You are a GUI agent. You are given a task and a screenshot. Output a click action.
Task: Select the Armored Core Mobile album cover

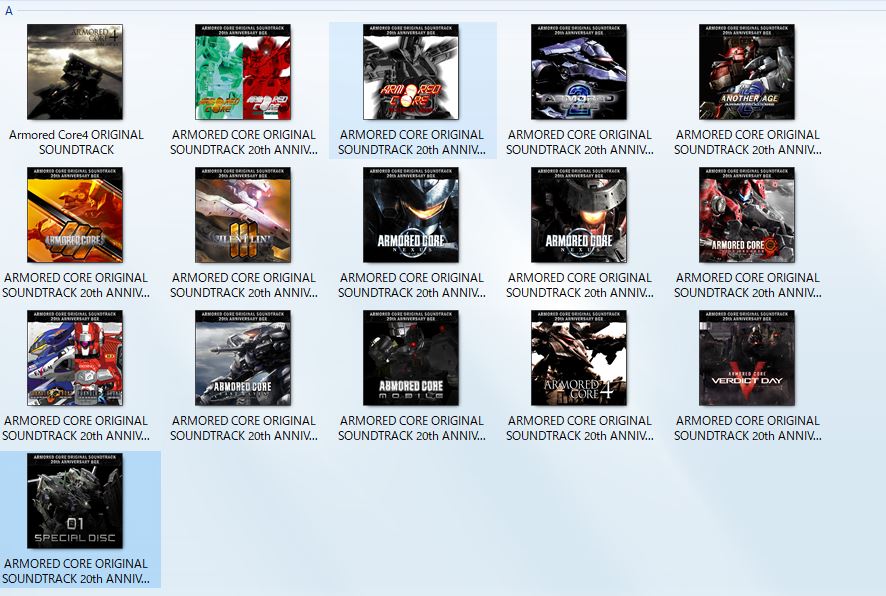[x=411, y=358]
